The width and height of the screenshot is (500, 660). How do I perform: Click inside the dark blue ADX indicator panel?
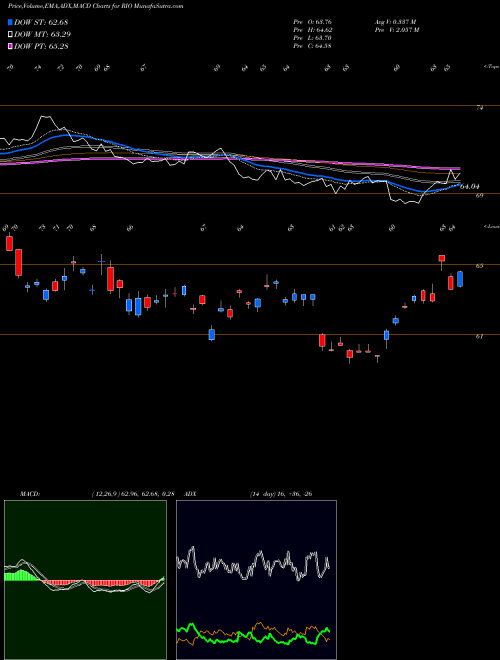pyautogui.click(x=256, y=580)
